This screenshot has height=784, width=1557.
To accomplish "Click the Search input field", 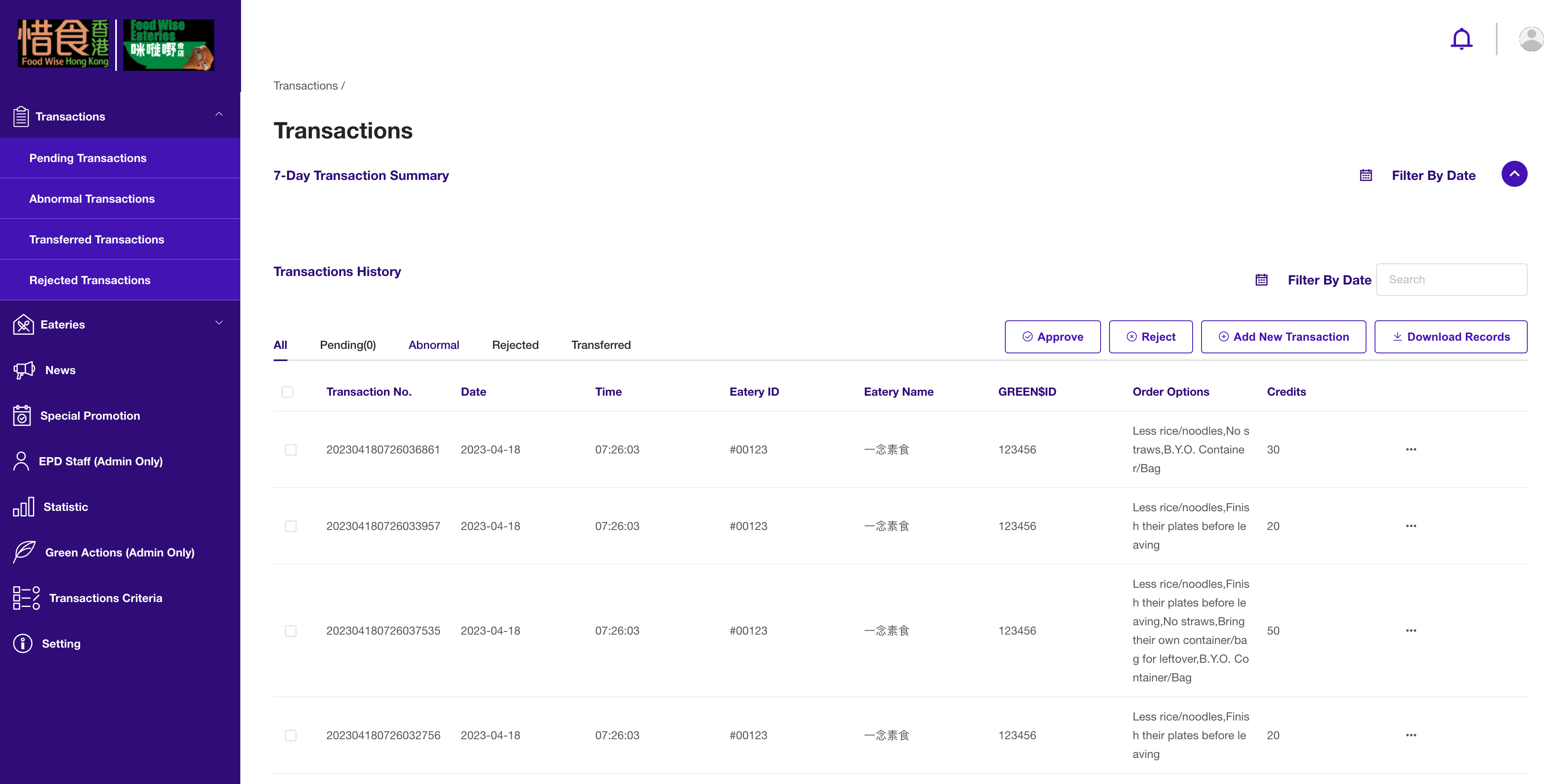I will [x=1451, y=279].
